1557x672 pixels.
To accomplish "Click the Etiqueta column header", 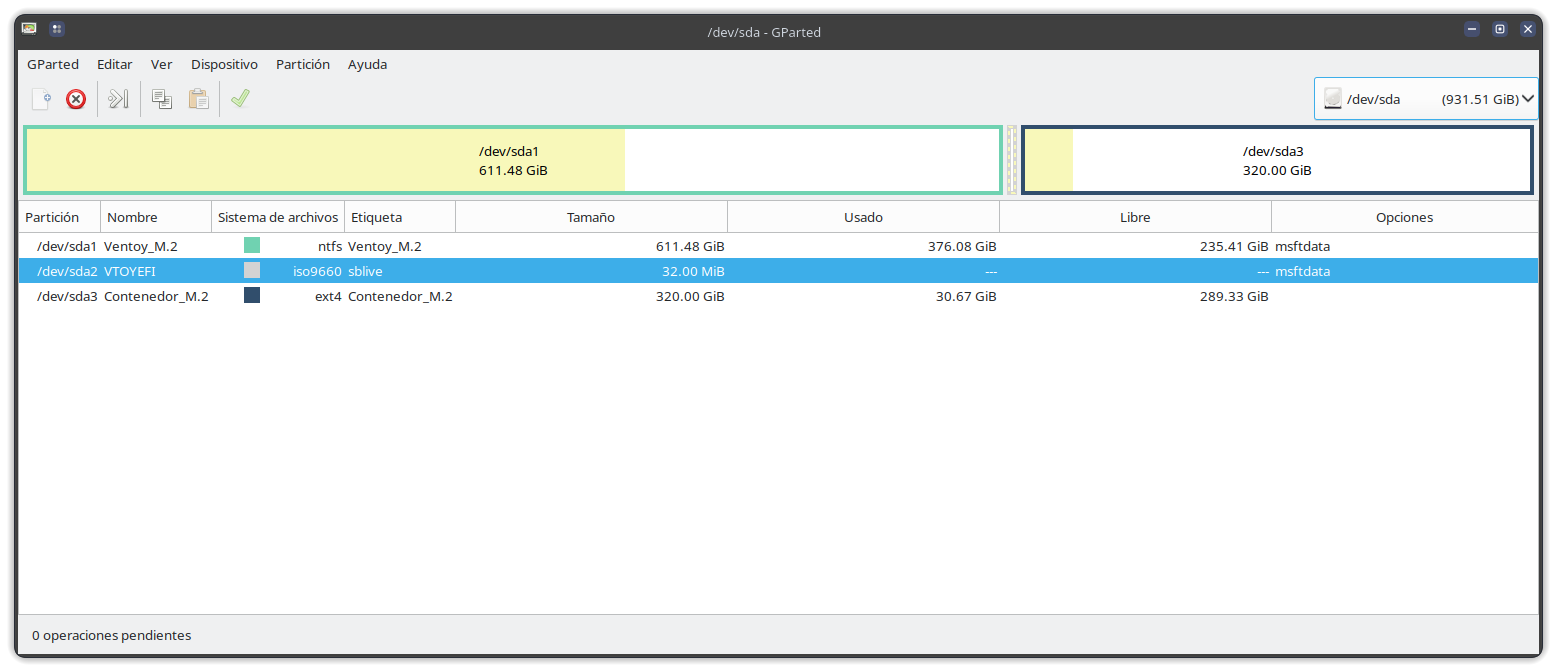I will (x=400, y=217).
